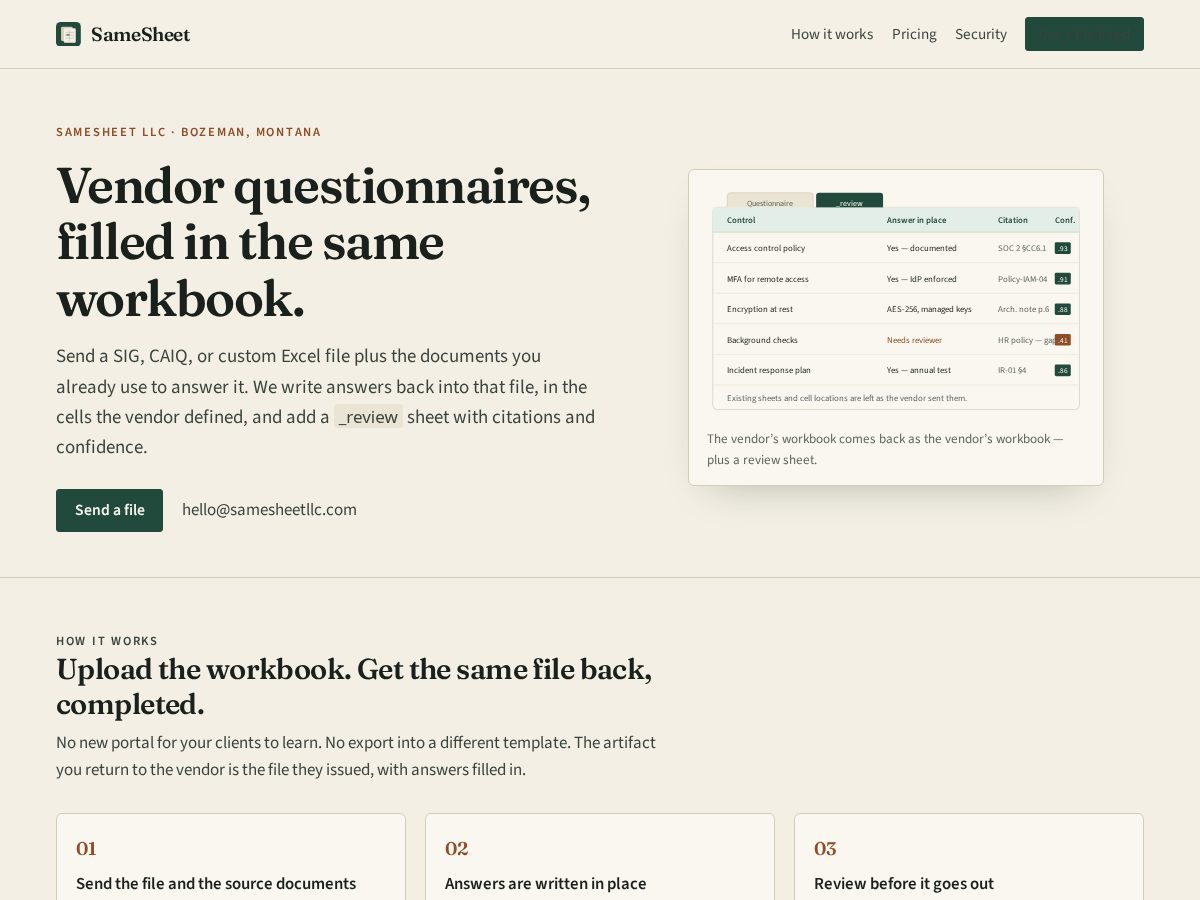Click the Arch. note p.6 citation
The width and height of the screenshot is (1200, 900).
(x=1024, y=309)
